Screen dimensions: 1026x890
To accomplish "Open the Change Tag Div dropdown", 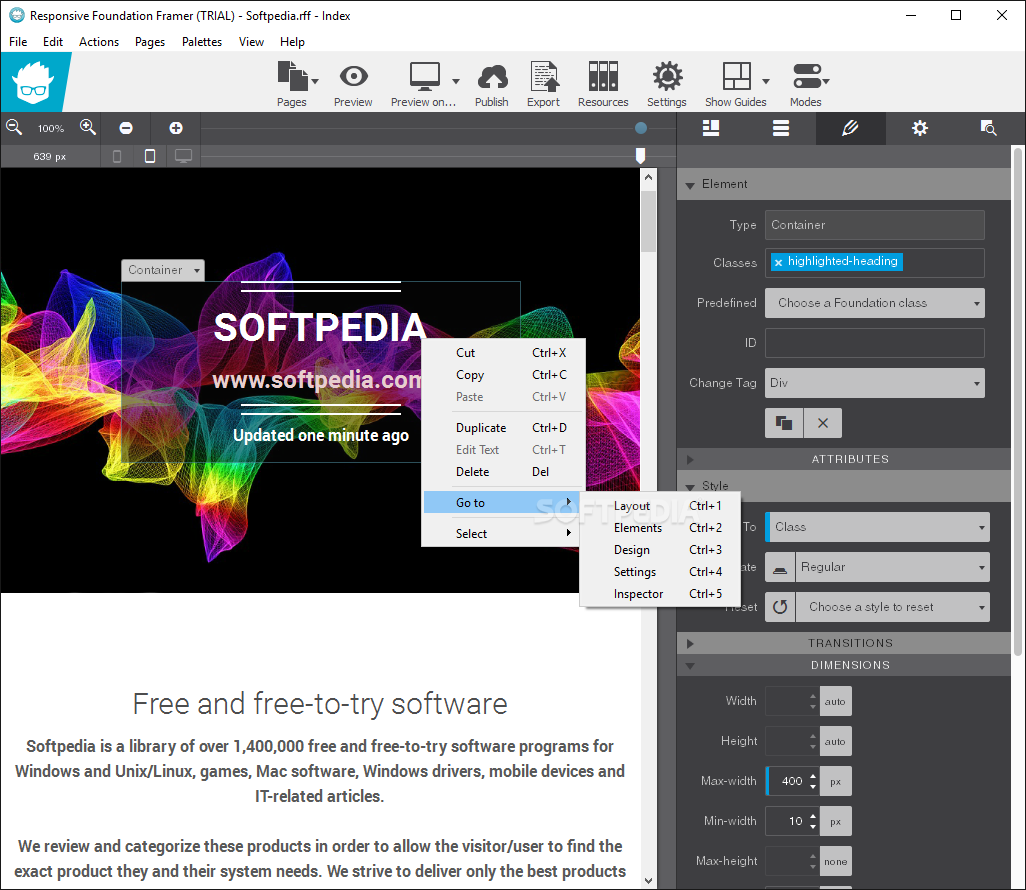I will pyautogui.click(x=875, y=383).
